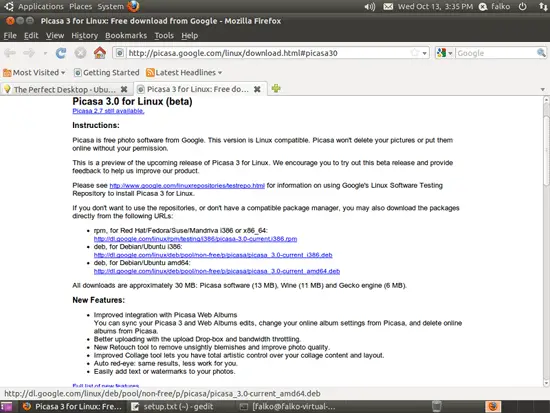Screen dimensions: 550x413
Task: Open the mail envelope indicator
Action: click(388, 6)
